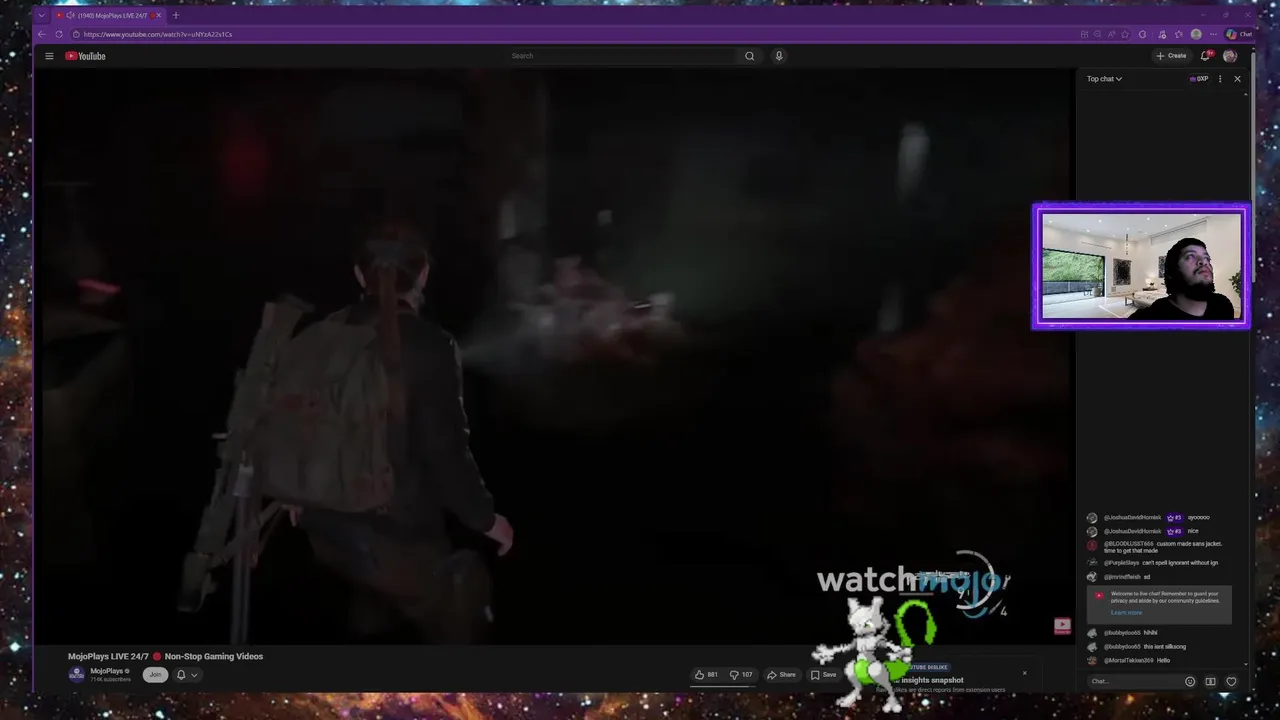Screen dimensions: 1280x720
Task: Expand the Top chat dropdown
Action: coord(1104,79)
